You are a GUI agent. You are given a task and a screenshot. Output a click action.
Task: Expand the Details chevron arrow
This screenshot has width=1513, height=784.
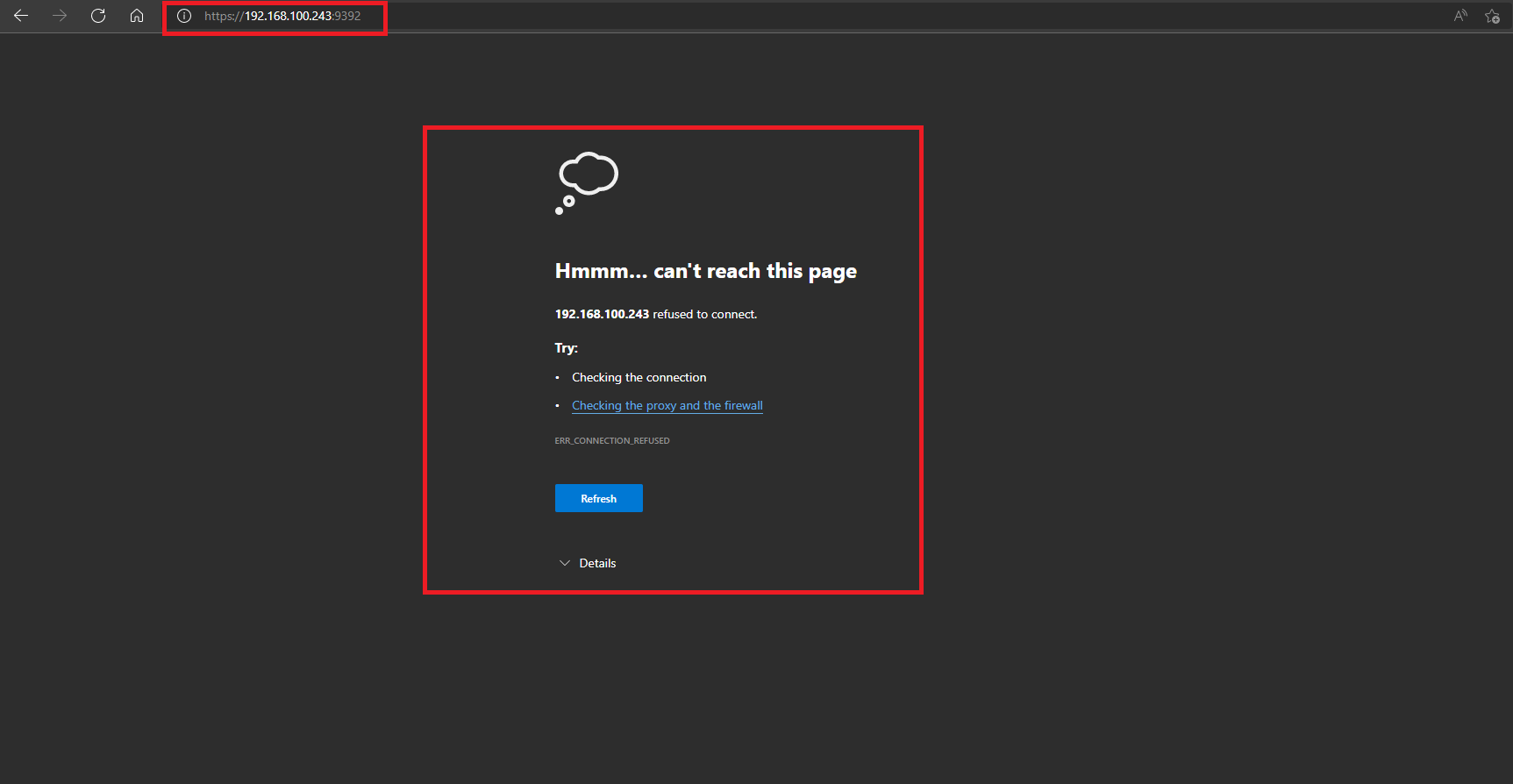pos(565,563)
